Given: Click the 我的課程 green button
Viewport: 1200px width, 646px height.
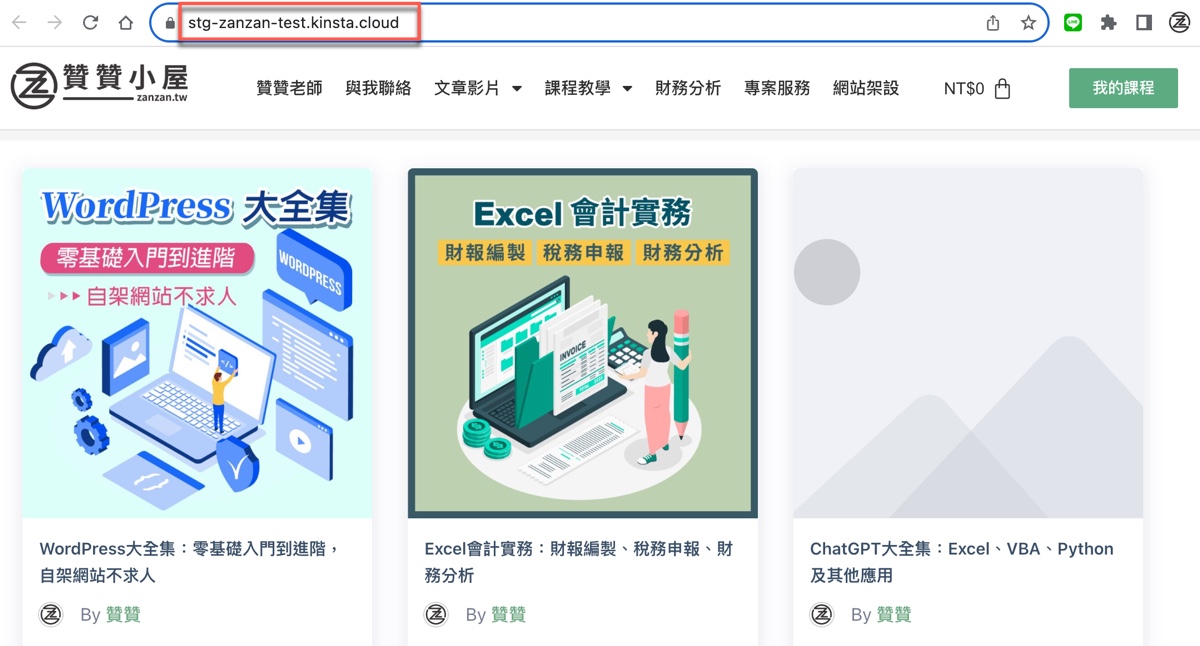Looking at the screenshot, I should pyautogui.click(x=1123, y=88).
